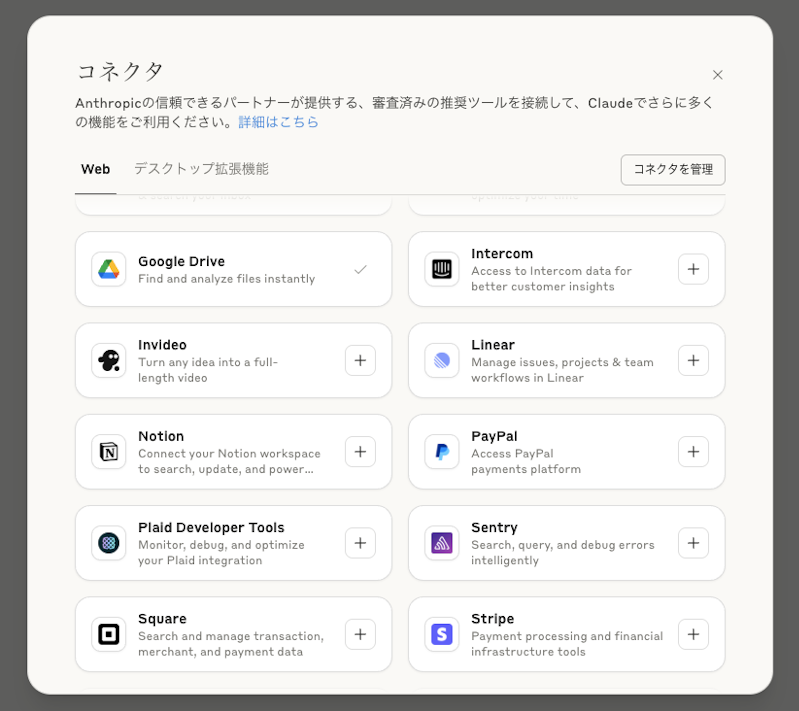Select the Stripe title text
The width and height of the screenshot is (799, 711).
point(492,619)
